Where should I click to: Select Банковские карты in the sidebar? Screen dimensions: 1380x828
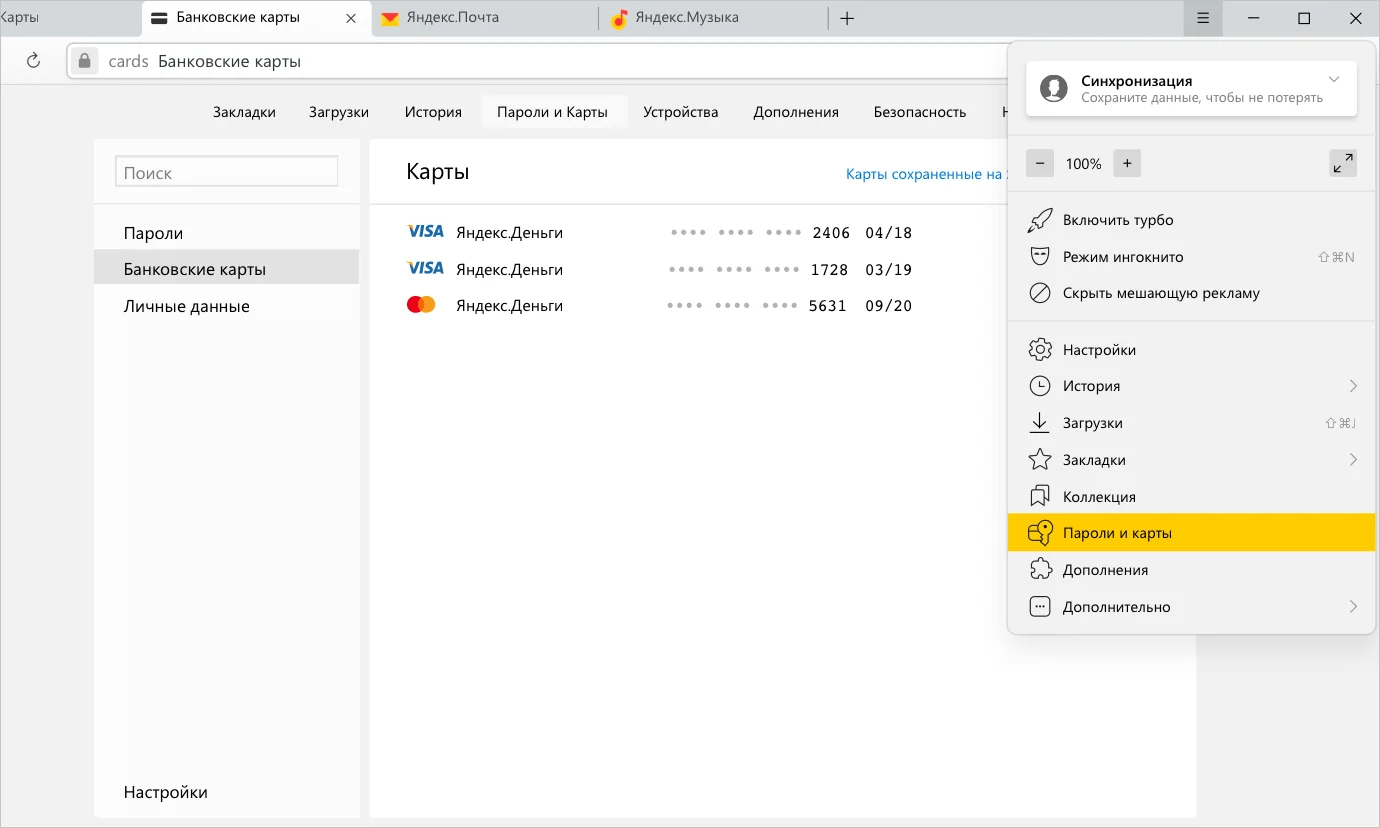point(226,269)
